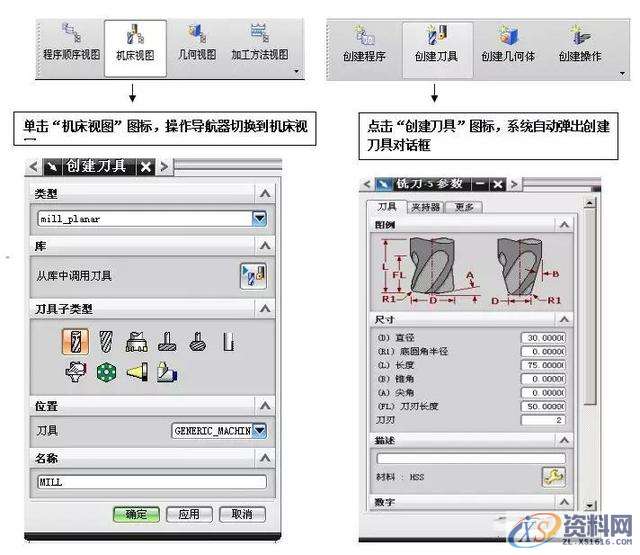Collapse the 尺寸 dimensions section

tap(564, 319)
